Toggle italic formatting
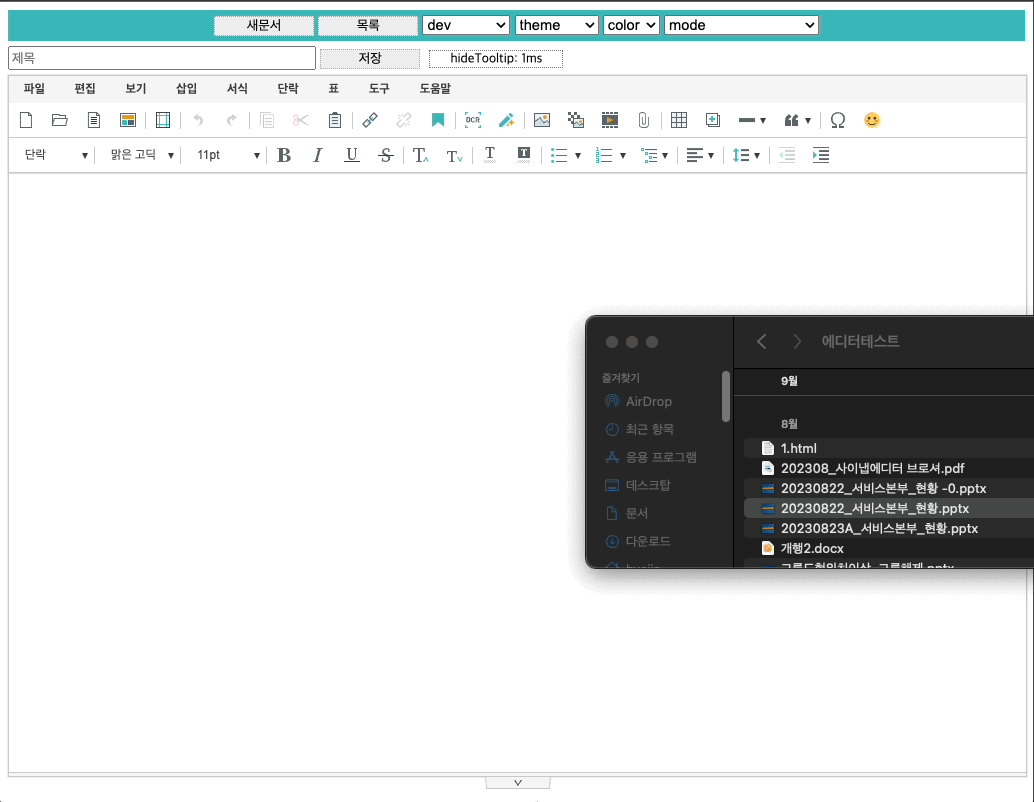Image resolution: width=1034 pixels, height=802 pixels. pyautogui.click(x=318, y=155)
